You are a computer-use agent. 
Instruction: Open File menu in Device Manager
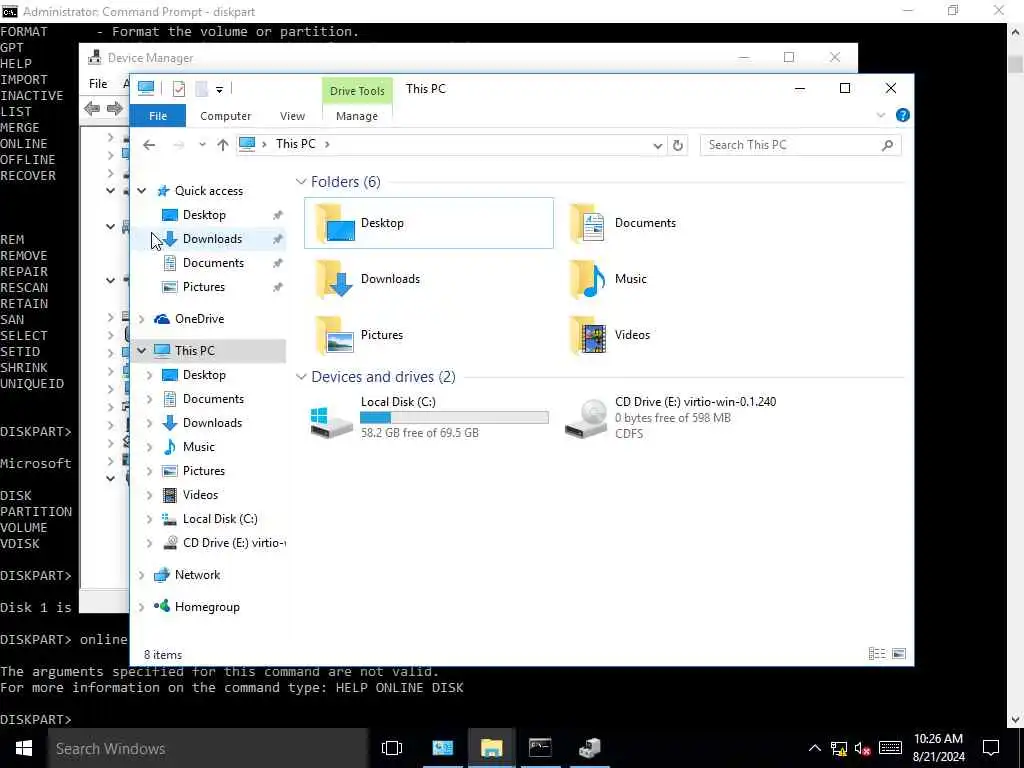[98, 84]
